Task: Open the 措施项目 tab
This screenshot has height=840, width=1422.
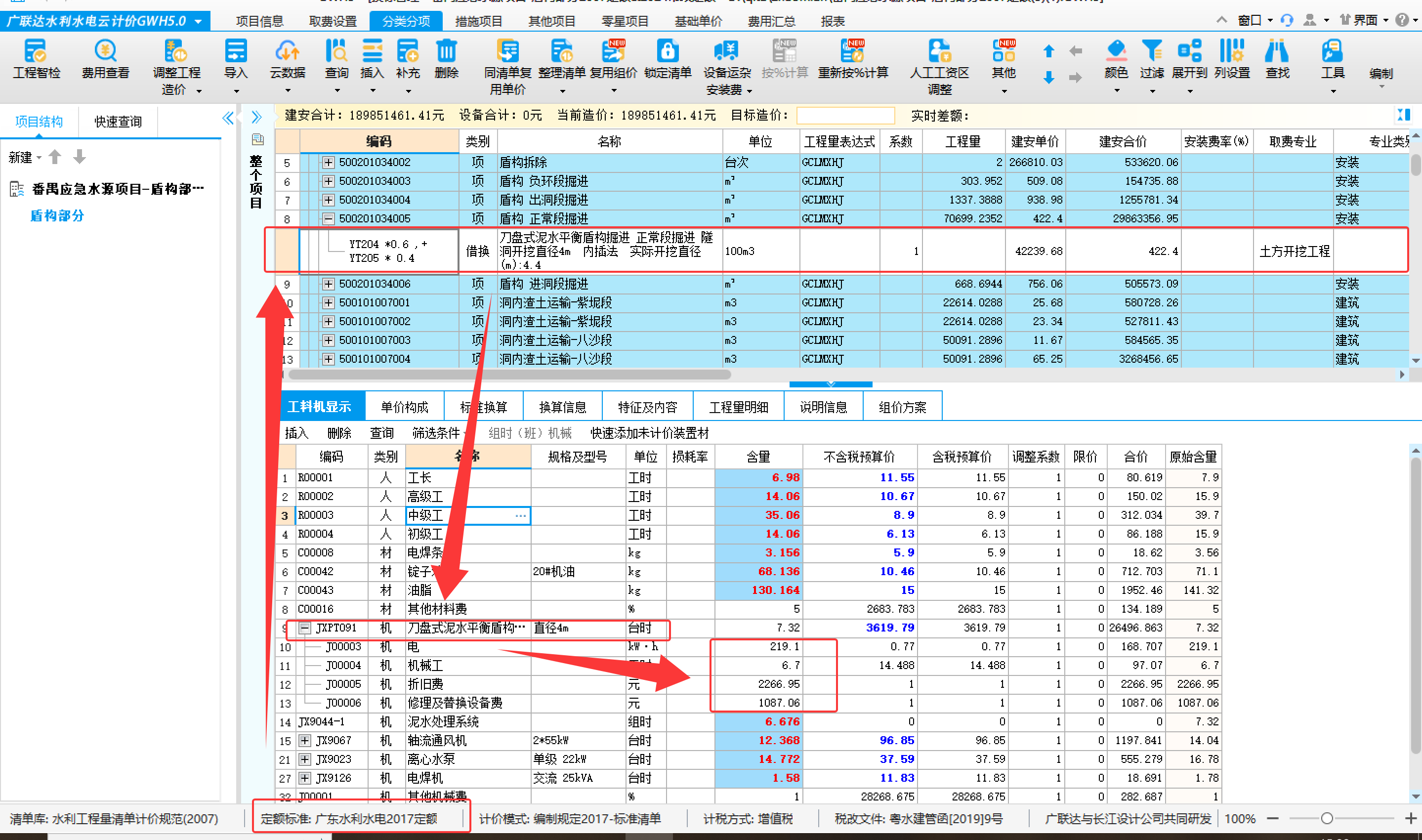Action: 479,22
